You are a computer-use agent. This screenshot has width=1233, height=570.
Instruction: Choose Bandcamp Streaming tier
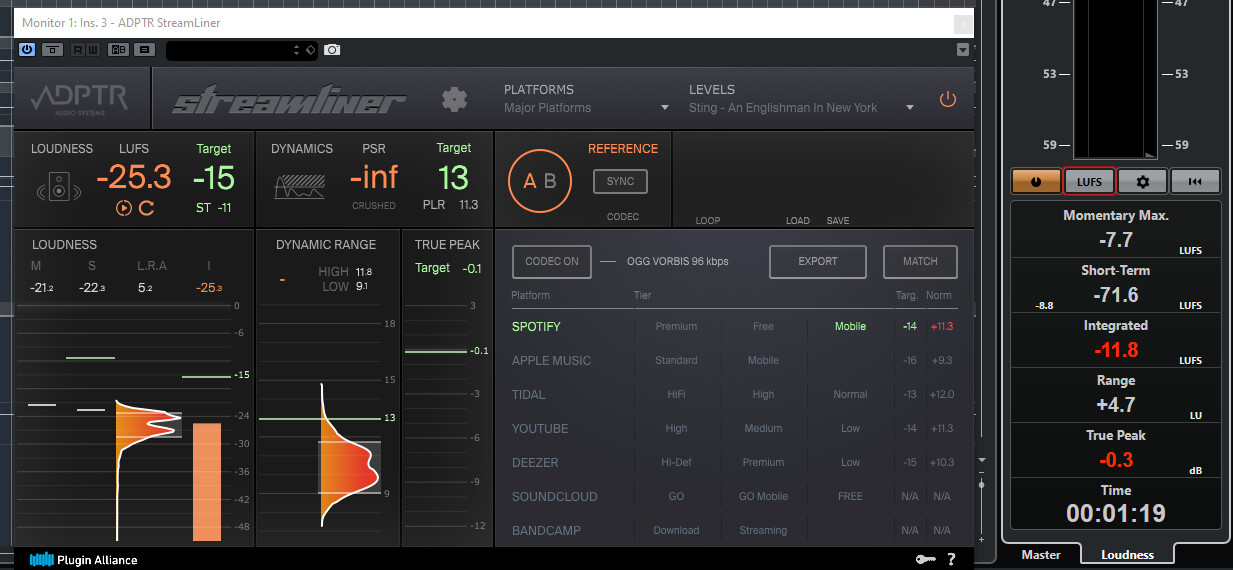[x=763, y=530]
